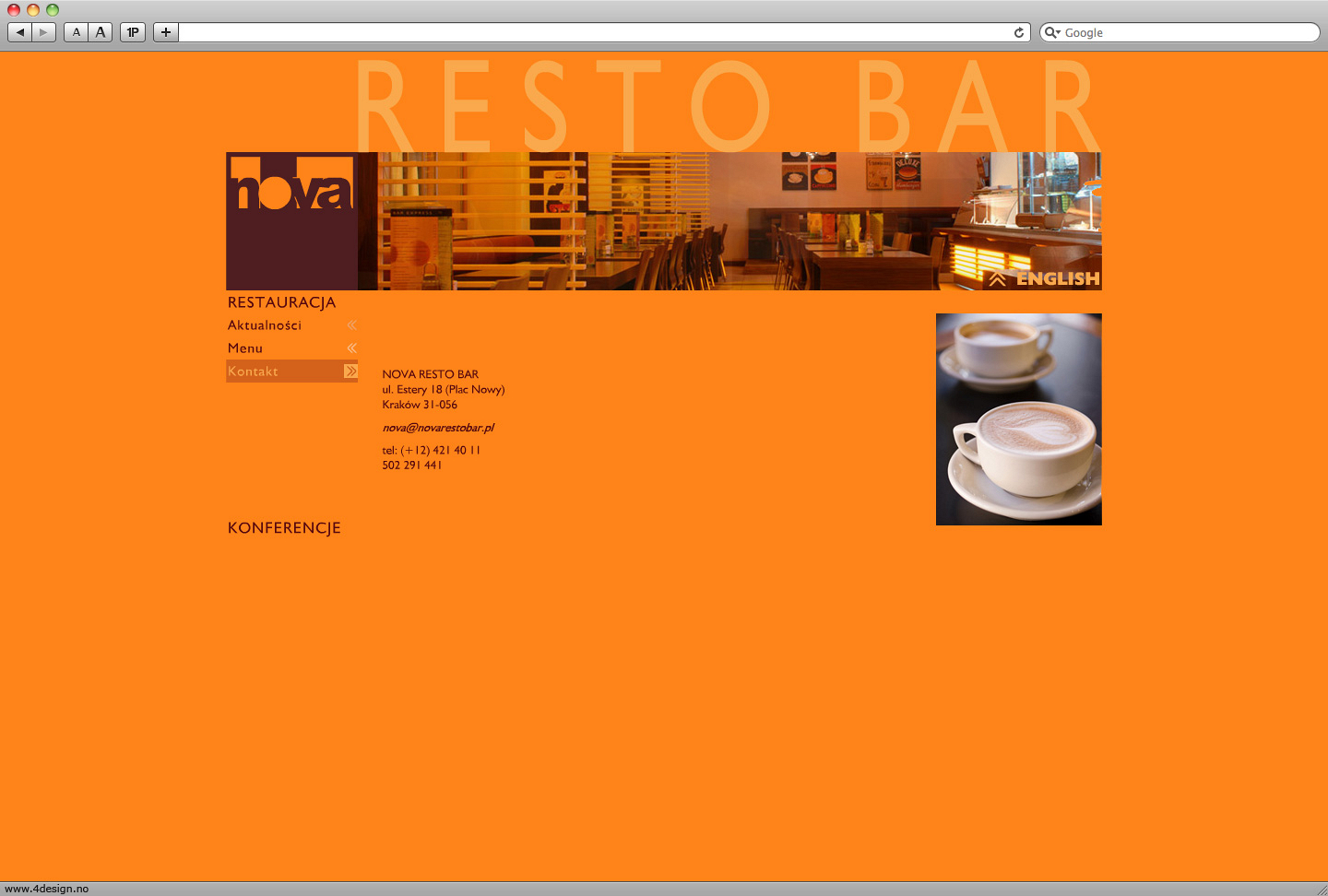The height and width of the screenshot is (896, 1328).
Task: Close the browser window with red button
Action: [x=14, y=10]
